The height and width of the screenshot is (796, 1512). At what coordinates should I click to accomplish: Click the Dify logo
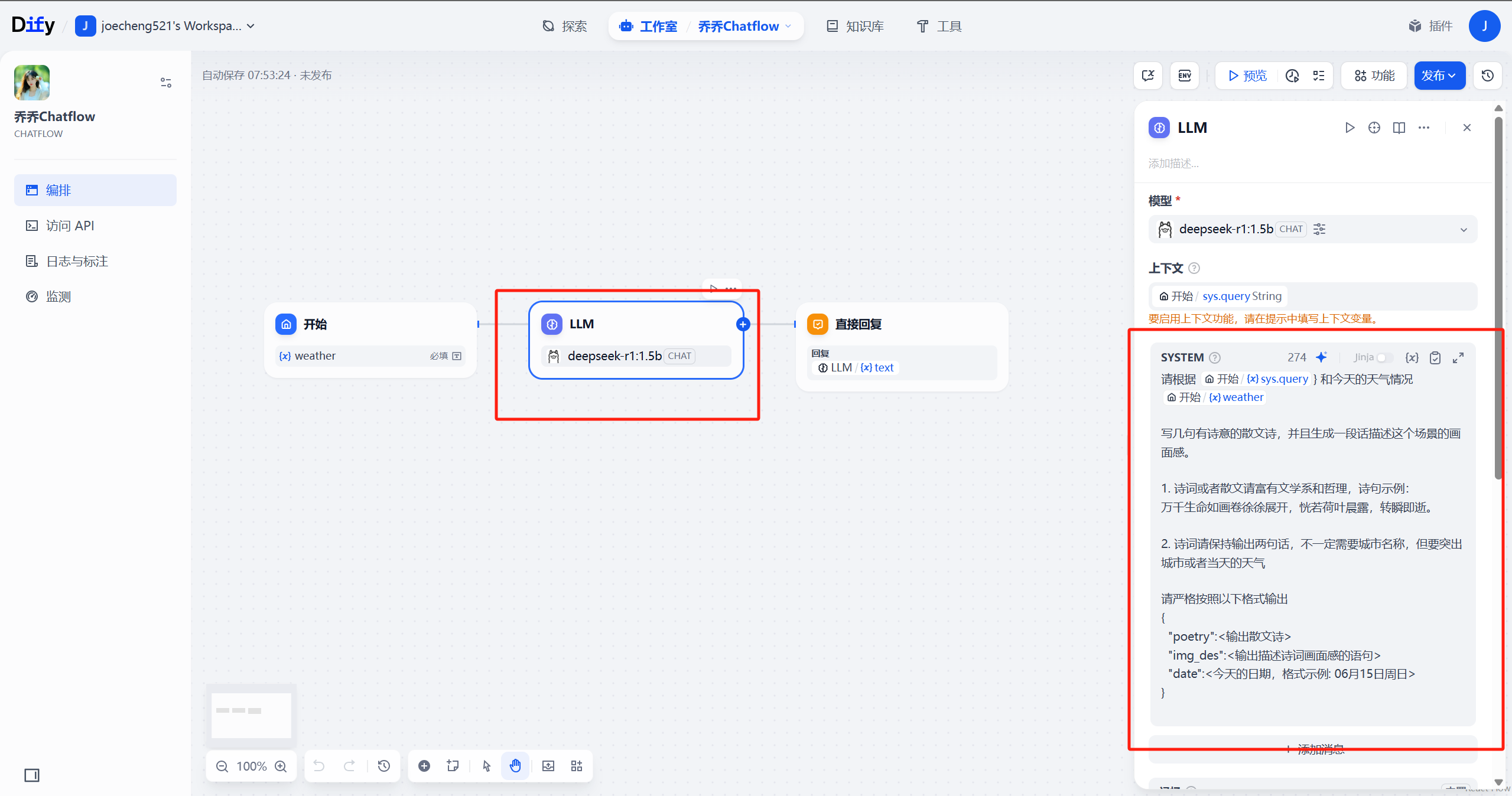[33, 25]
